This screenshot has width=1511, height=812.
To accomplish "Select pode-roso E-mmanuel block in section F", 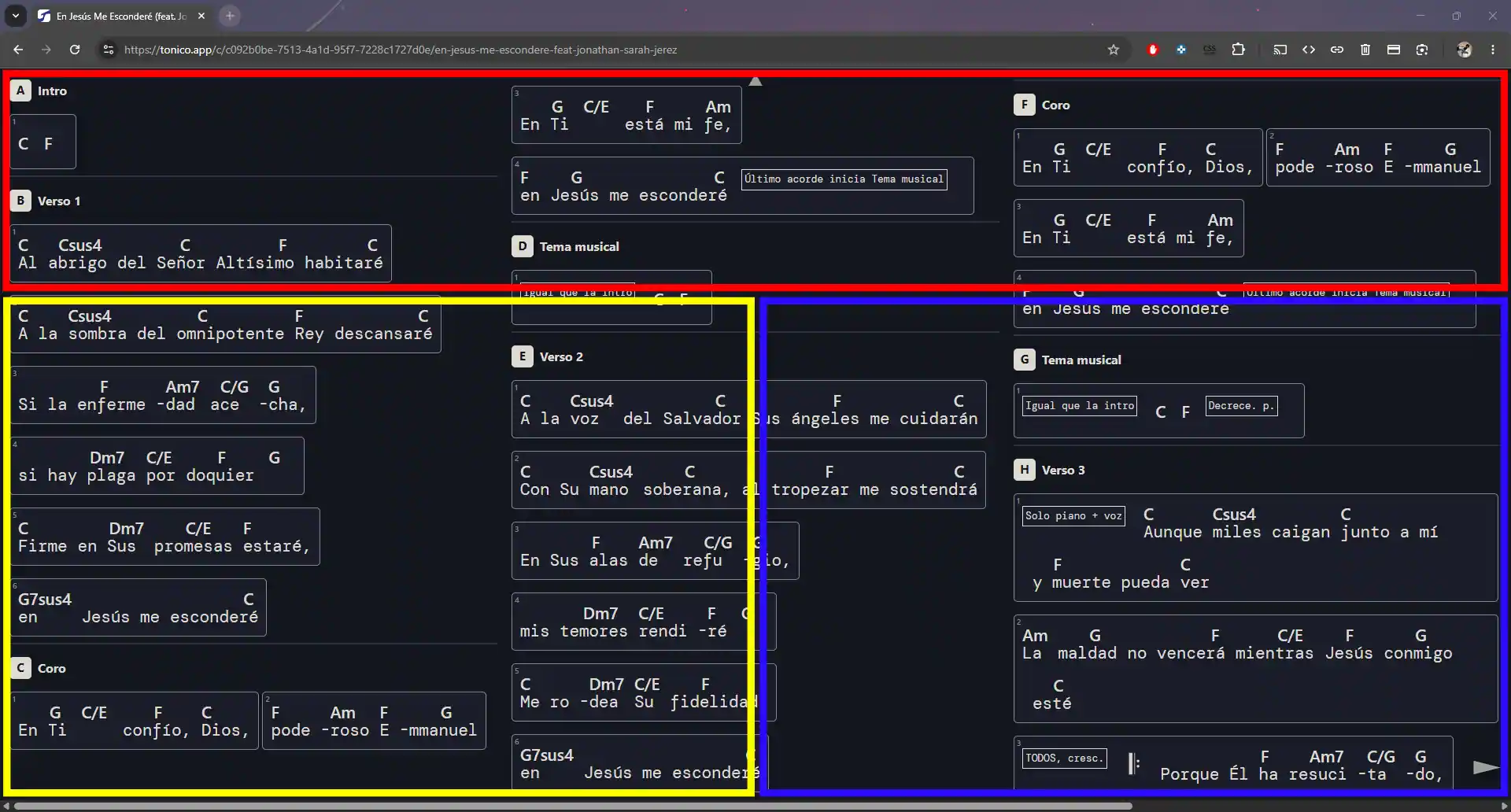I will [x=1378, y=157].
